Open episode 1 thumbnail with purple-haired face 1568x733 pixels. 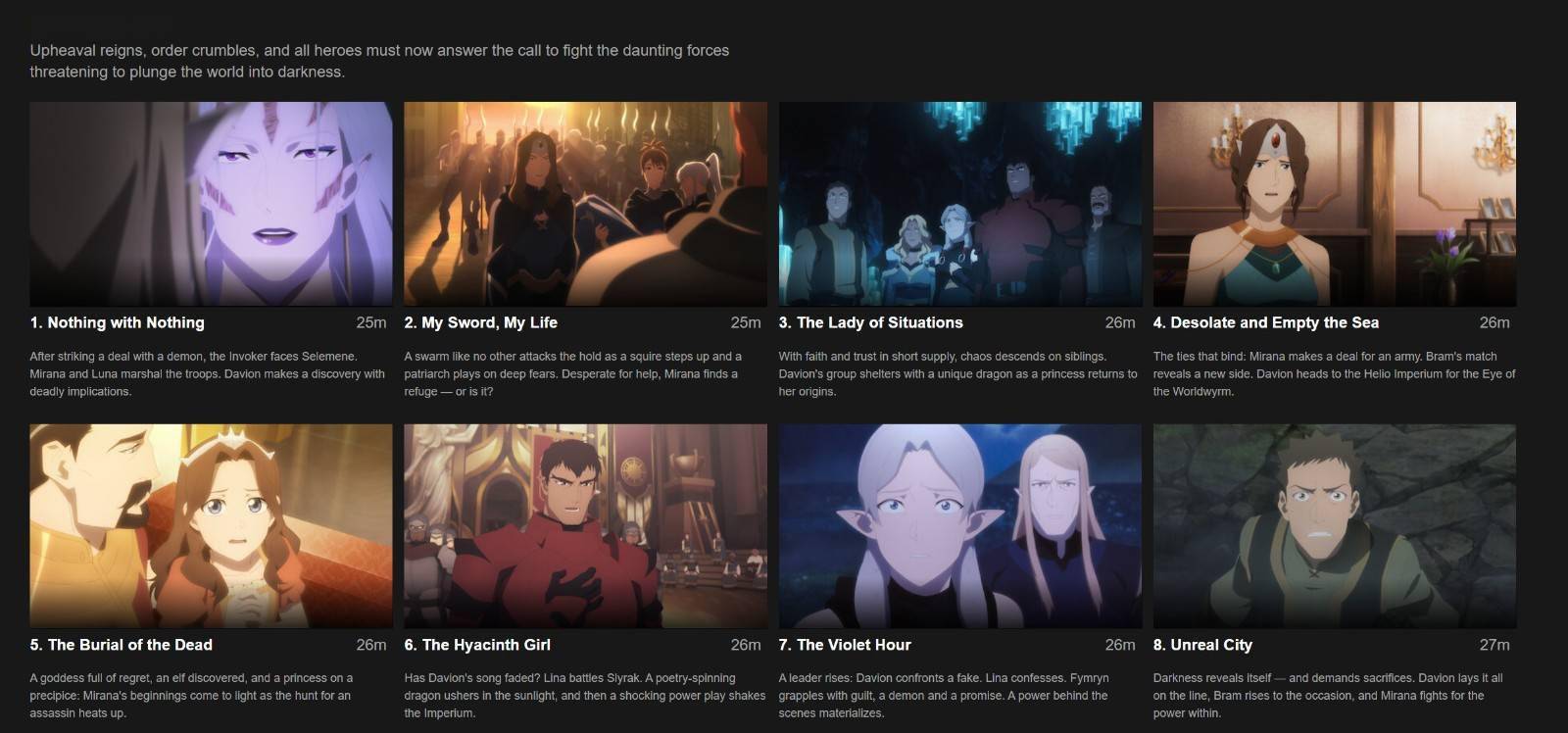211,204
